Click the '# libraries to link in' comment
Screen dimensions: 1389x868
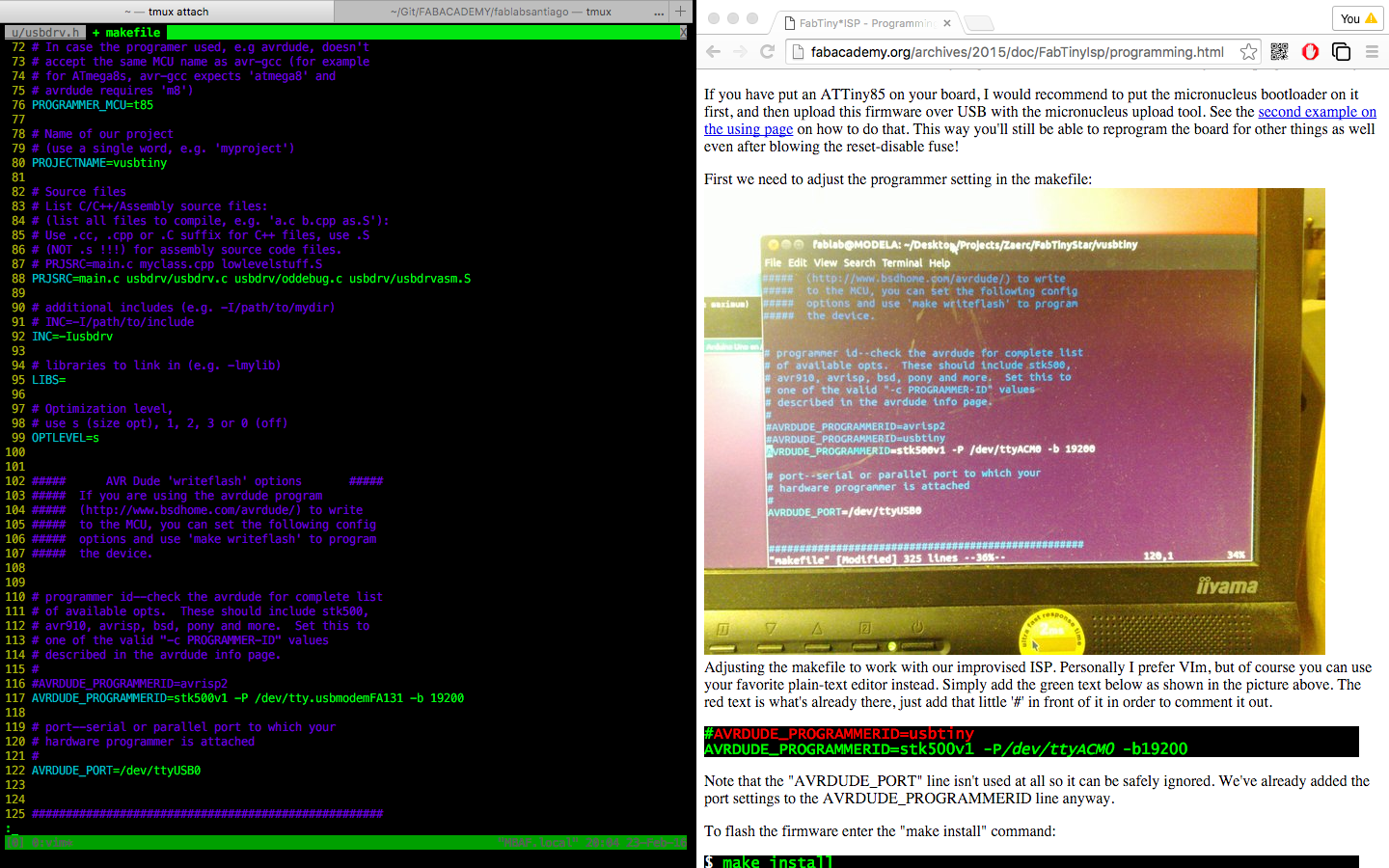click(x=156, y=366)
